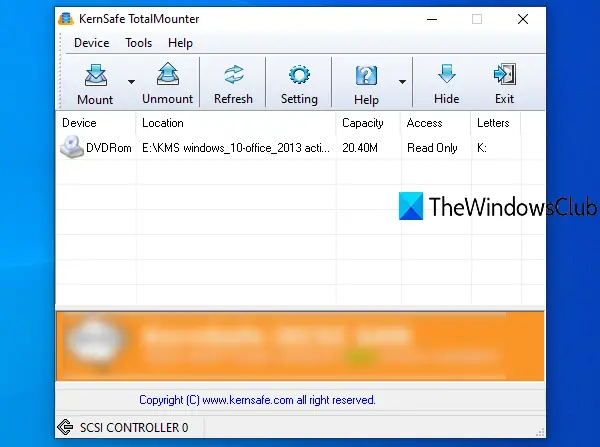Screen dimensions: 600x447
Task: Open the Device menu
Action: [x=91, y=43]
